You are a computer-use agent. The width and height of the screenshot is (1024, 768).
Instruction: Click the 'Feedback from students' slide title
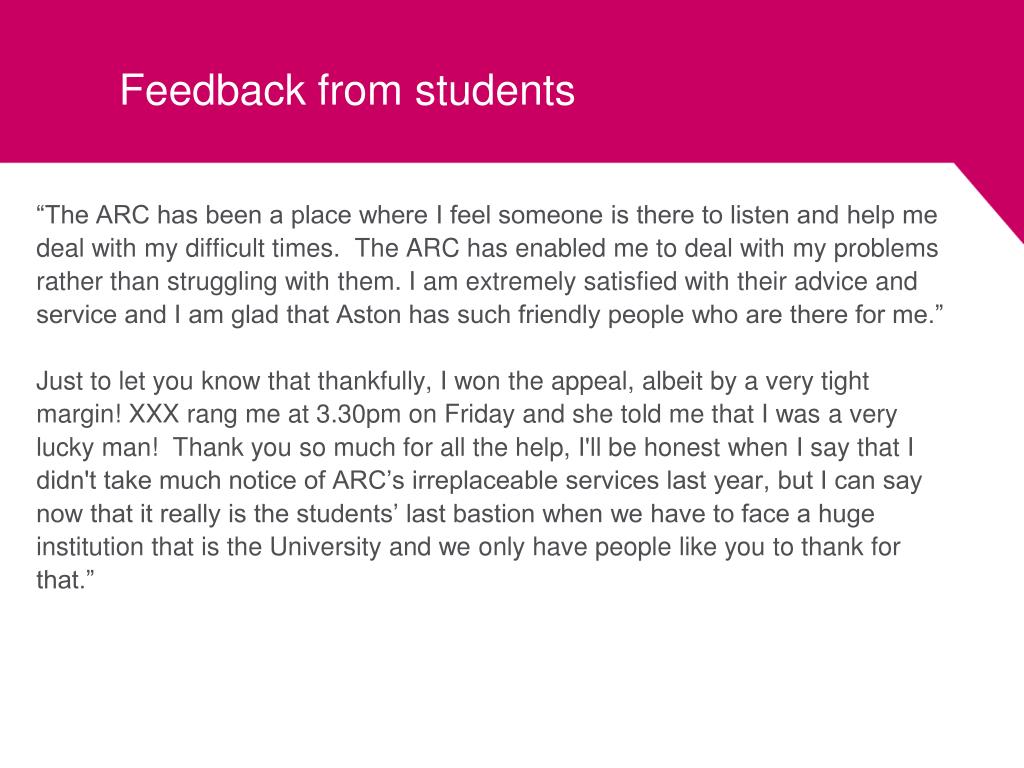(347, 90)
